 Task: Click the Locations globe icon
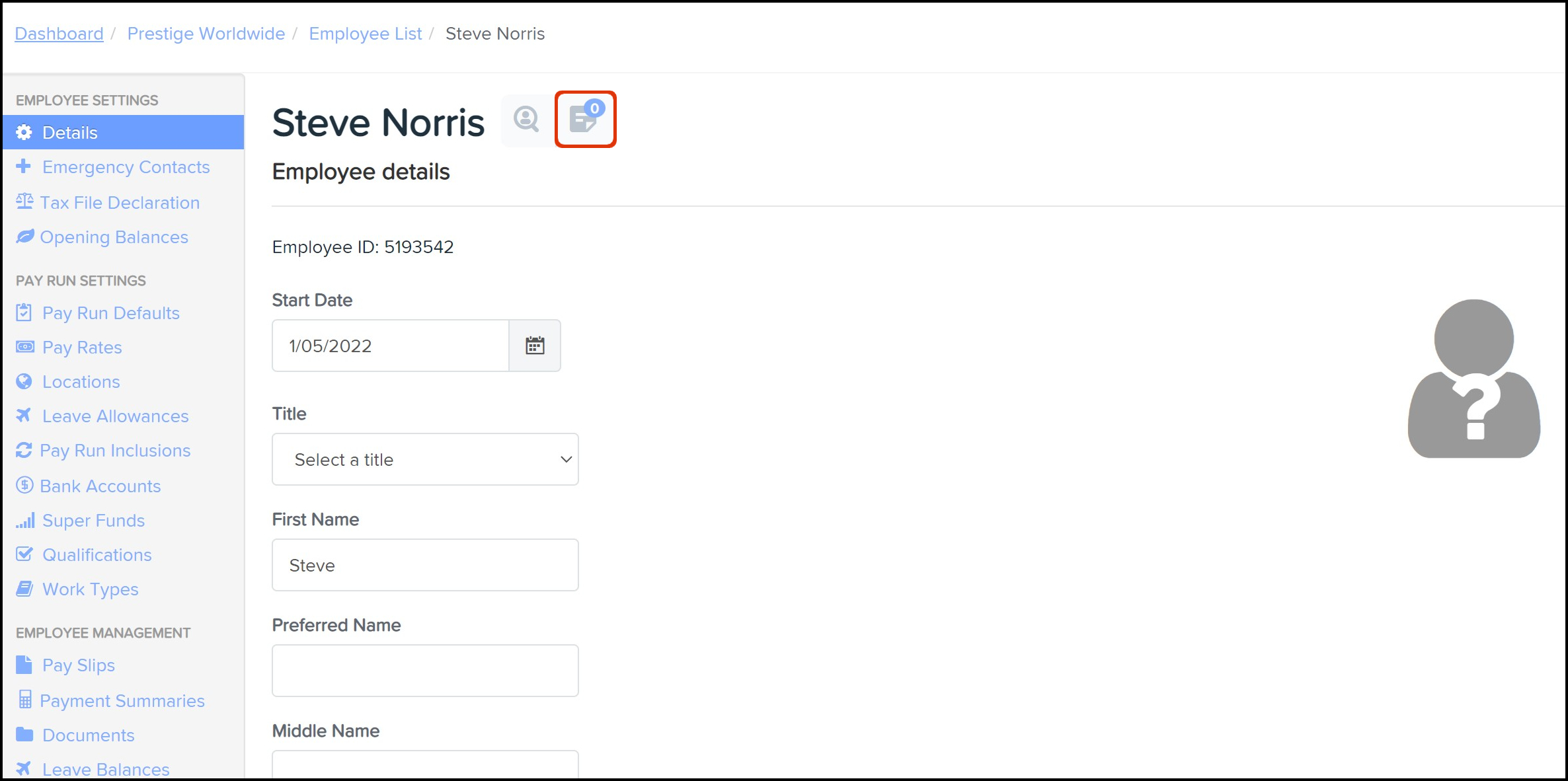click(24, 381)
